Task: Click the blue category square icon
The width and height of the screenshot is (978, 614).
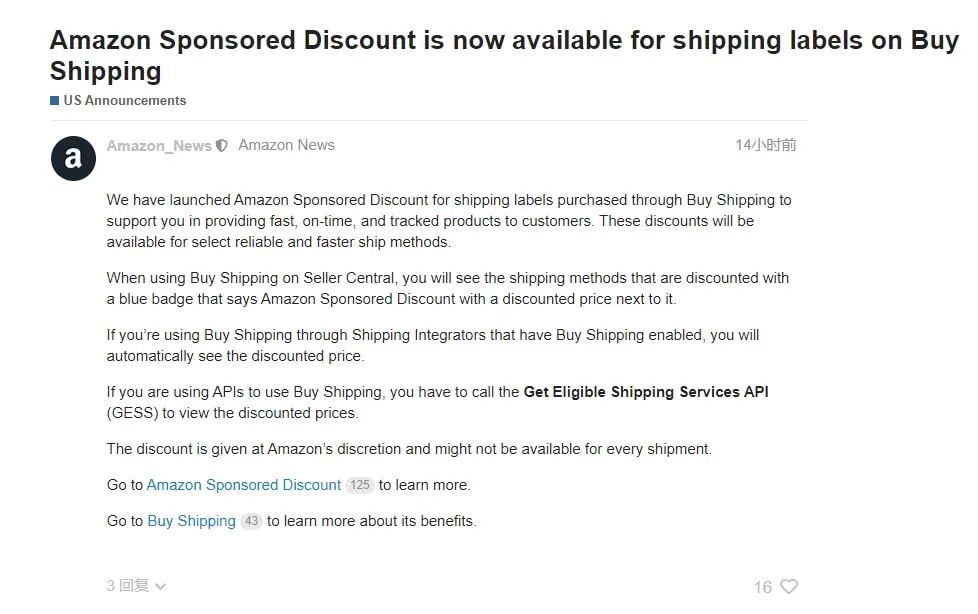Action: click(x=54, y=101)
